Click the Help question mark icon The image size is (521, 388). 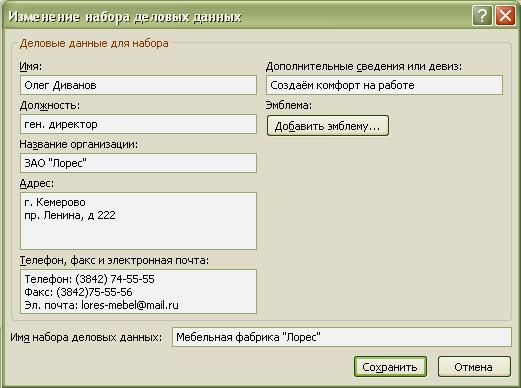click(482, 16)
